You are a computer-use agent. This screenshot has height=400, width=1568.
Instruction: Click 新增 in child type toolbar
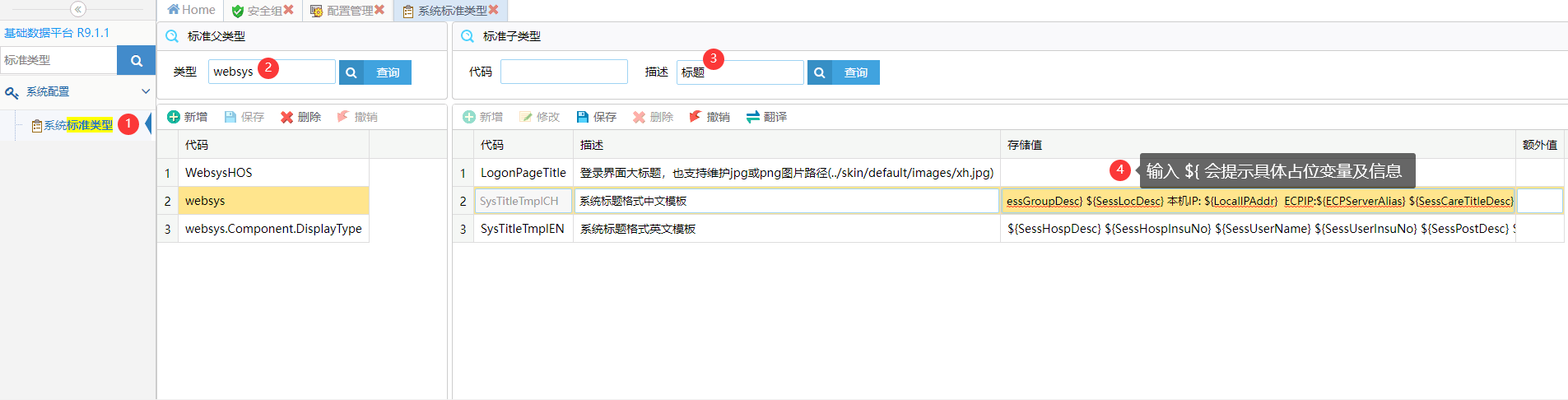[483, 117]
